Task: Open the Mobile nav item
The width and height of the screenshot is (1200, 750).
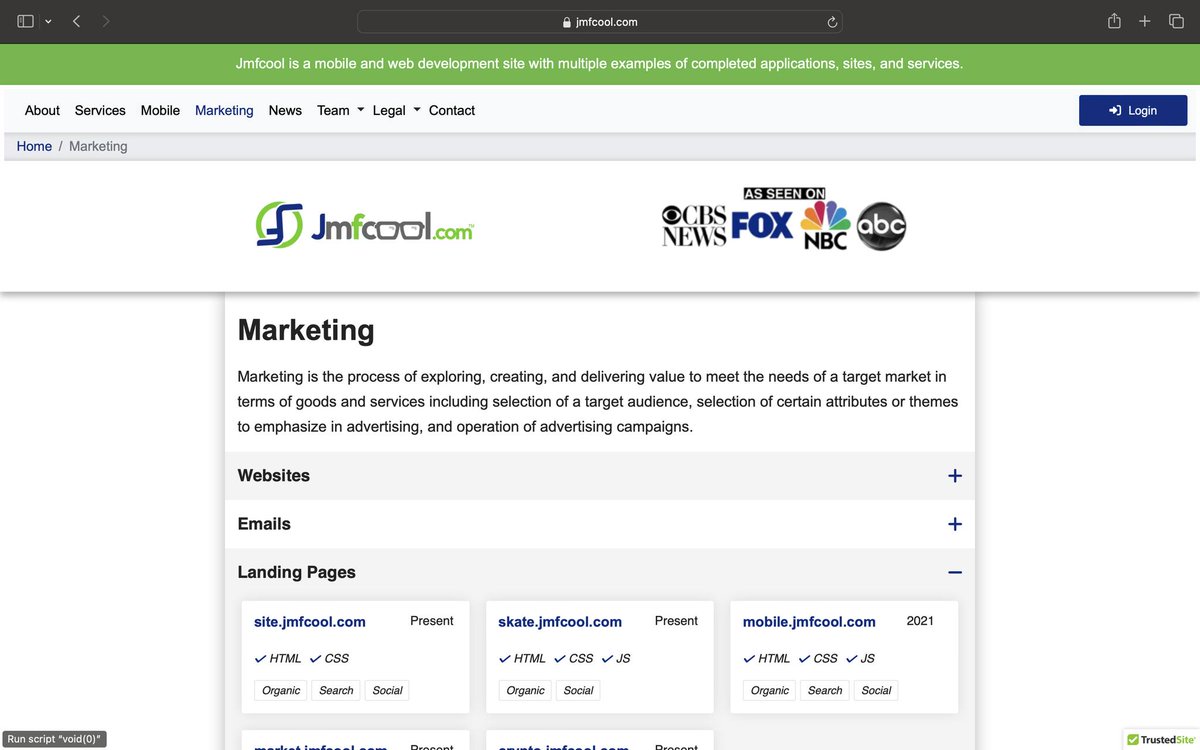Action: tap(160, 110)
